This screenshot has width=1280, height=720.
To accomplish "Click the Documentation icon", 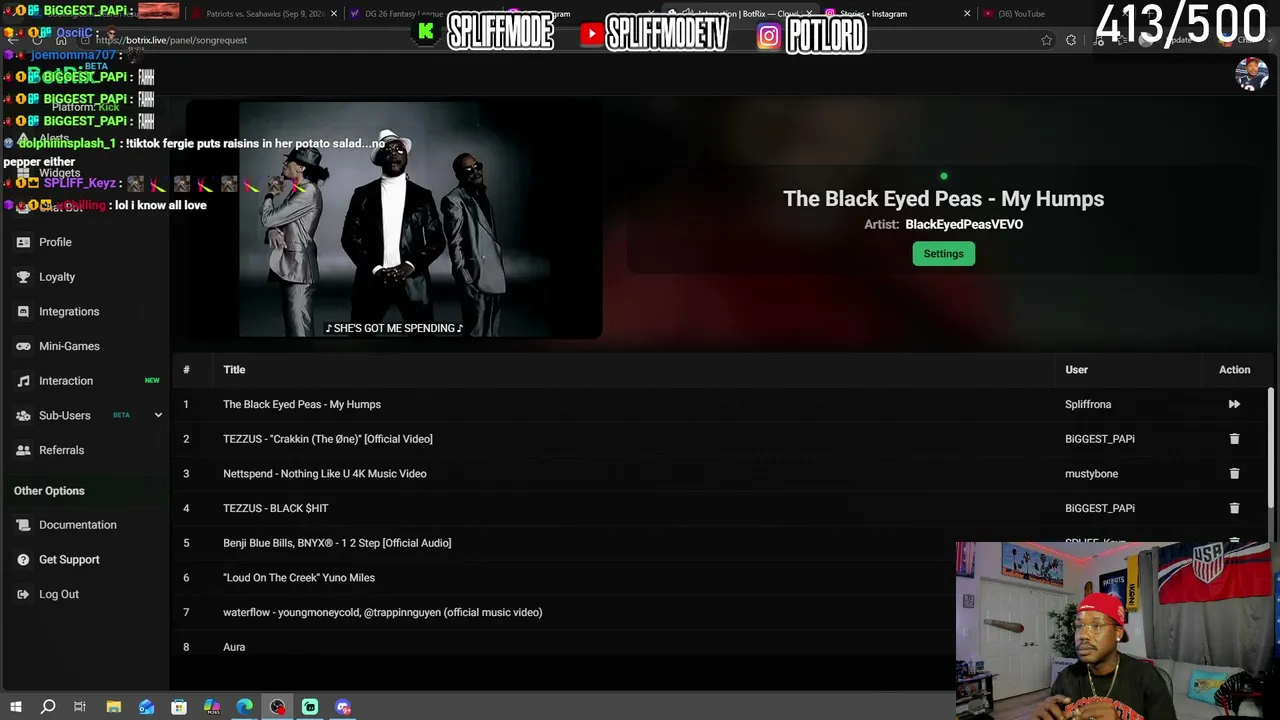I will [23, 525].
